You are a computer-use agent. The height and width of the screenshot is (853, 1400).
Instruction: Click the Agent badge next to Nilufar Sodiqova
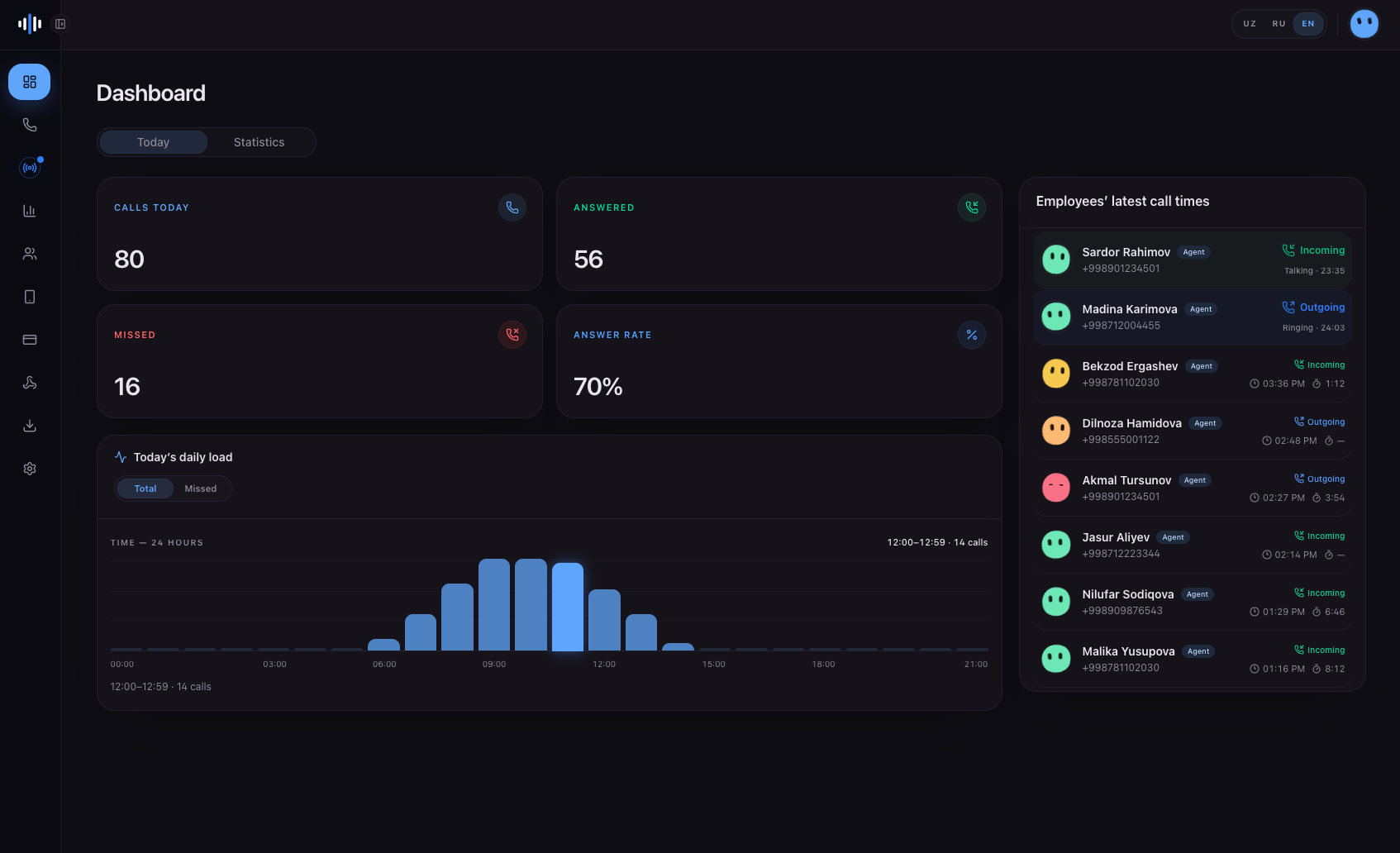click(1197, 594)
